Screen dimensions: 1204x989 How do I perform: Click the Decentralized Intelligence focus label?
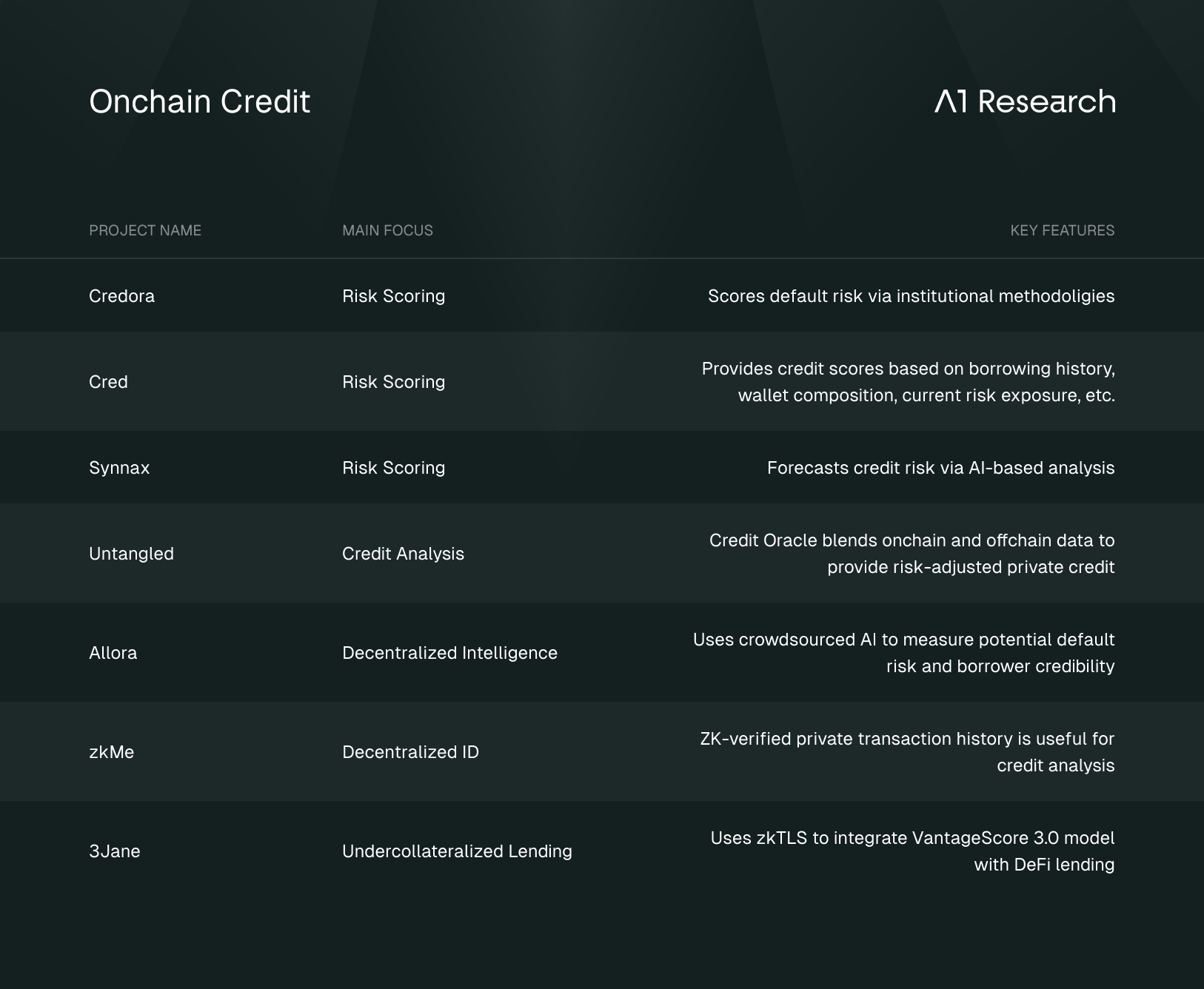pyautogui.click(x=449, y=653)
